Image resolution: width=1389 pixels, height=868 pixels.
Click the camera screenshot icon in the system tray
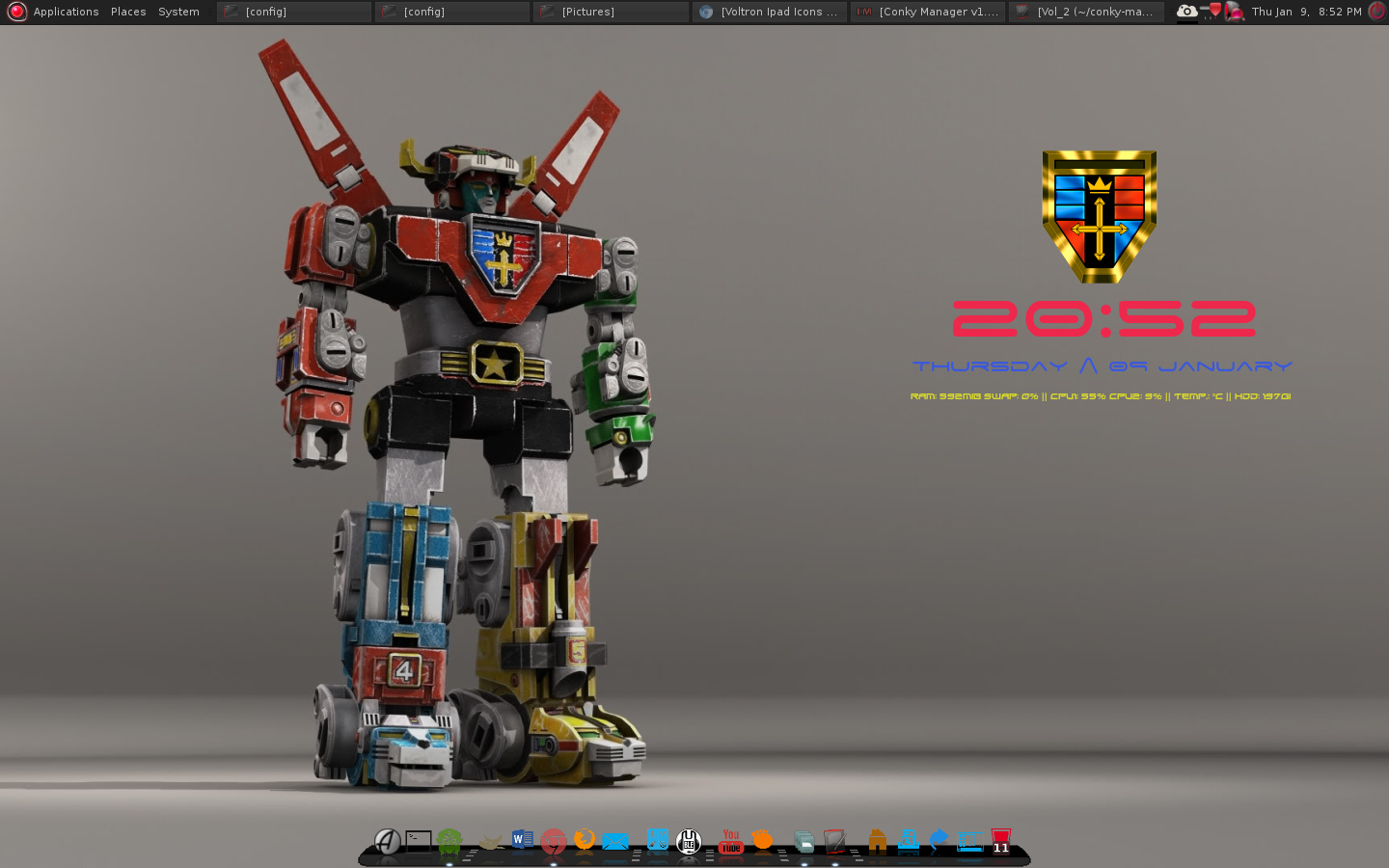[1186, 12]
